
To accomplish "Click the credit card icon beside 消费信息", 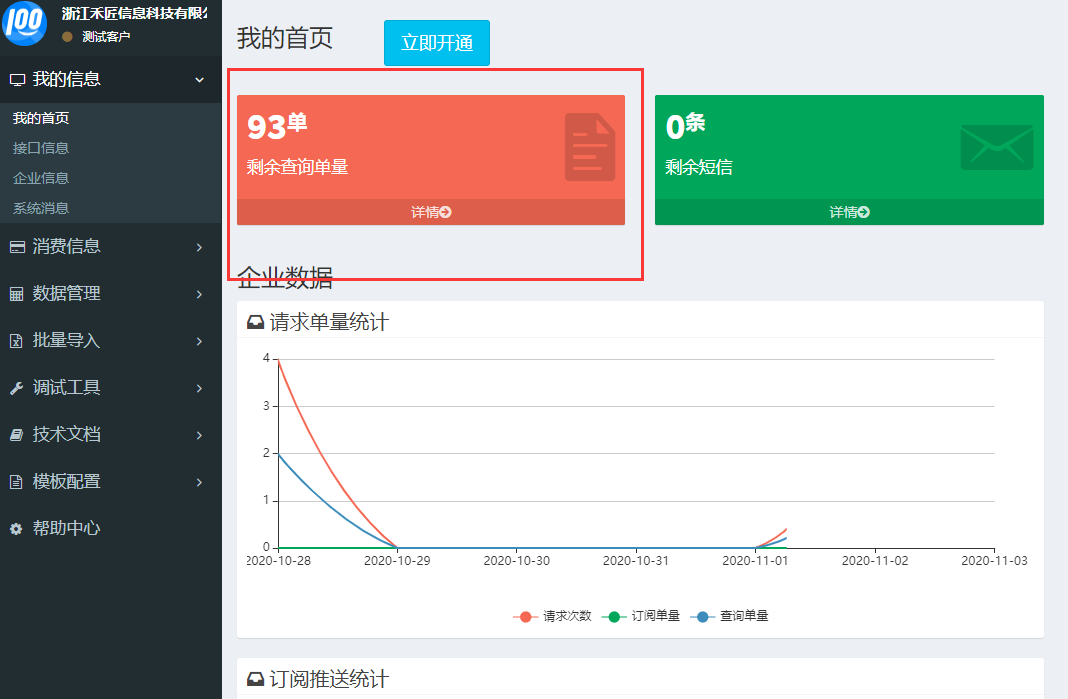I will (x=16, y=247).
